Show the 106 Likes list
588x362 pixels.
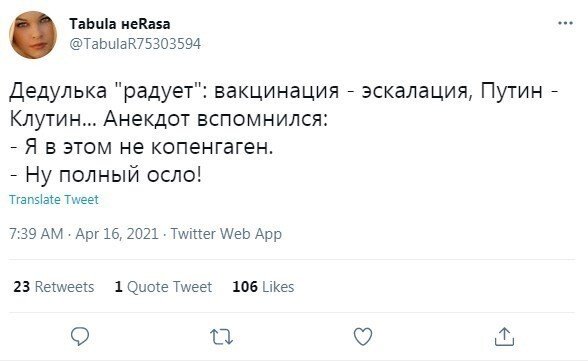(x=263, y=287)
